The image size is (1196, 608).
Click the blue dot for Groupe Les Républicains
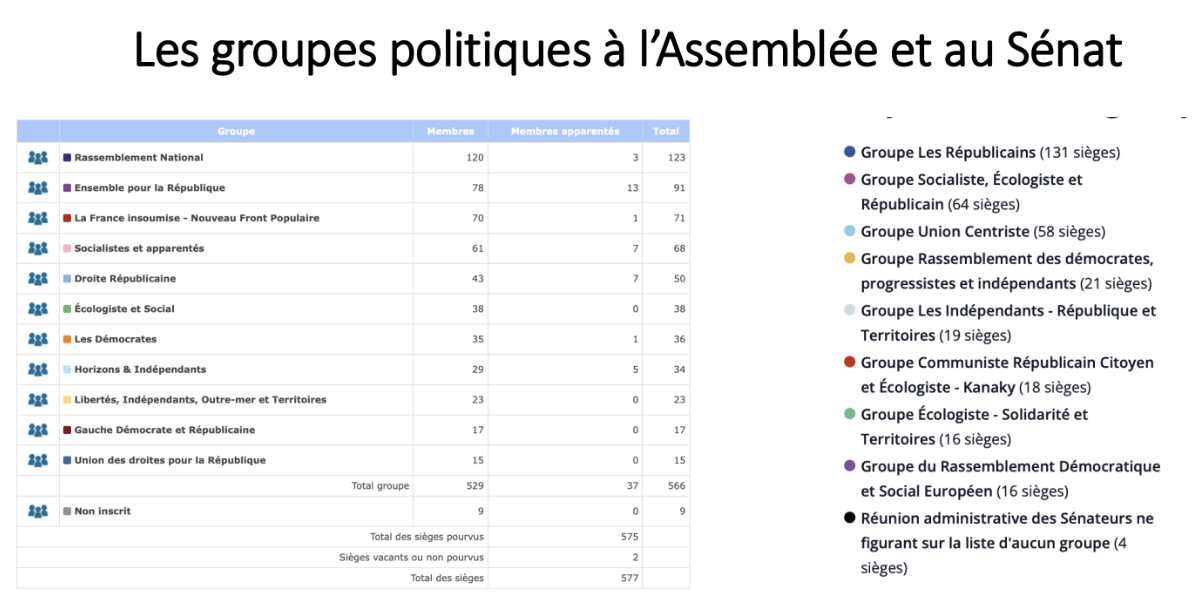[850, 153]
